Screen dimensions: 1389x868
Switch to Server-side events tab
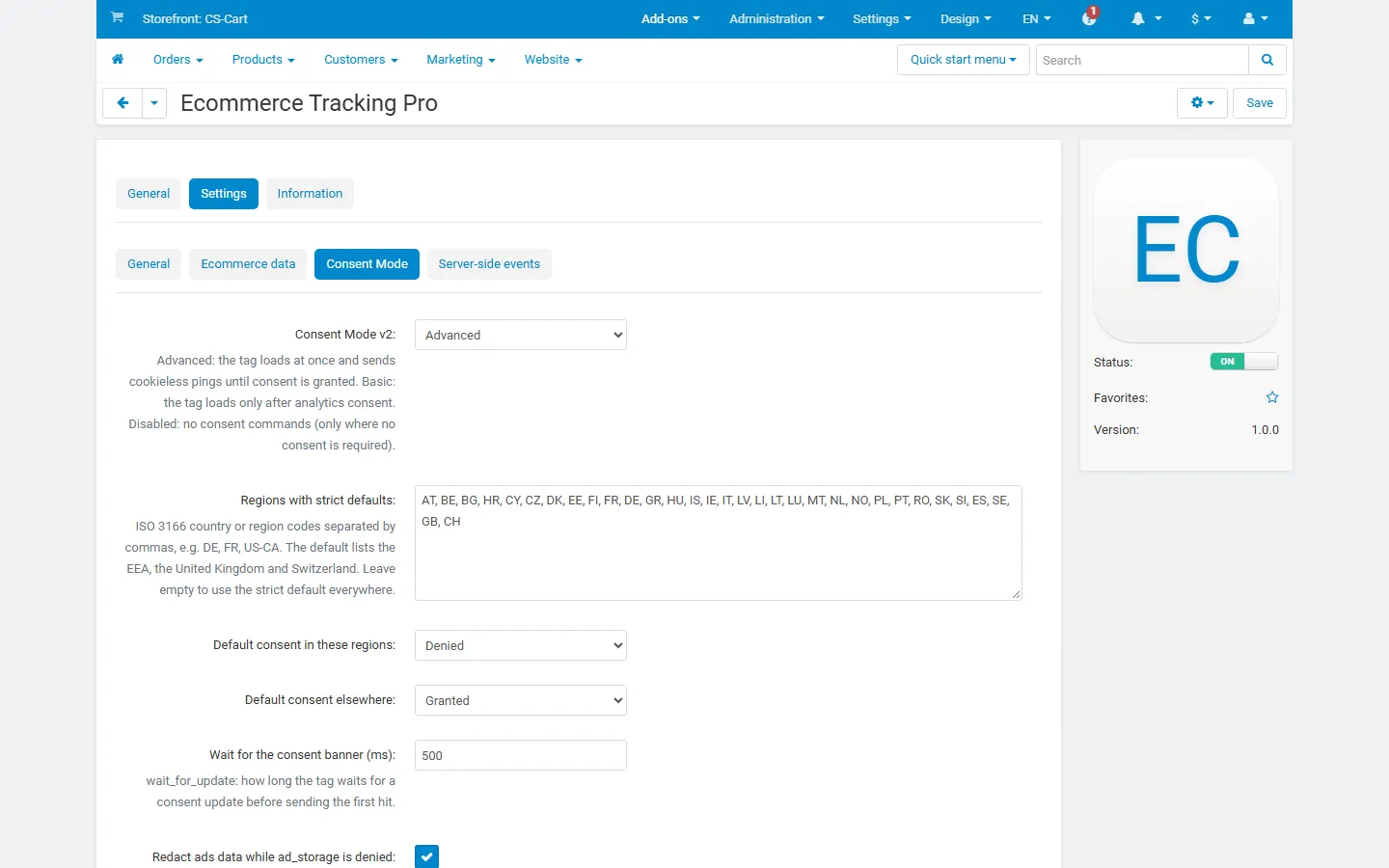[489, 264]
